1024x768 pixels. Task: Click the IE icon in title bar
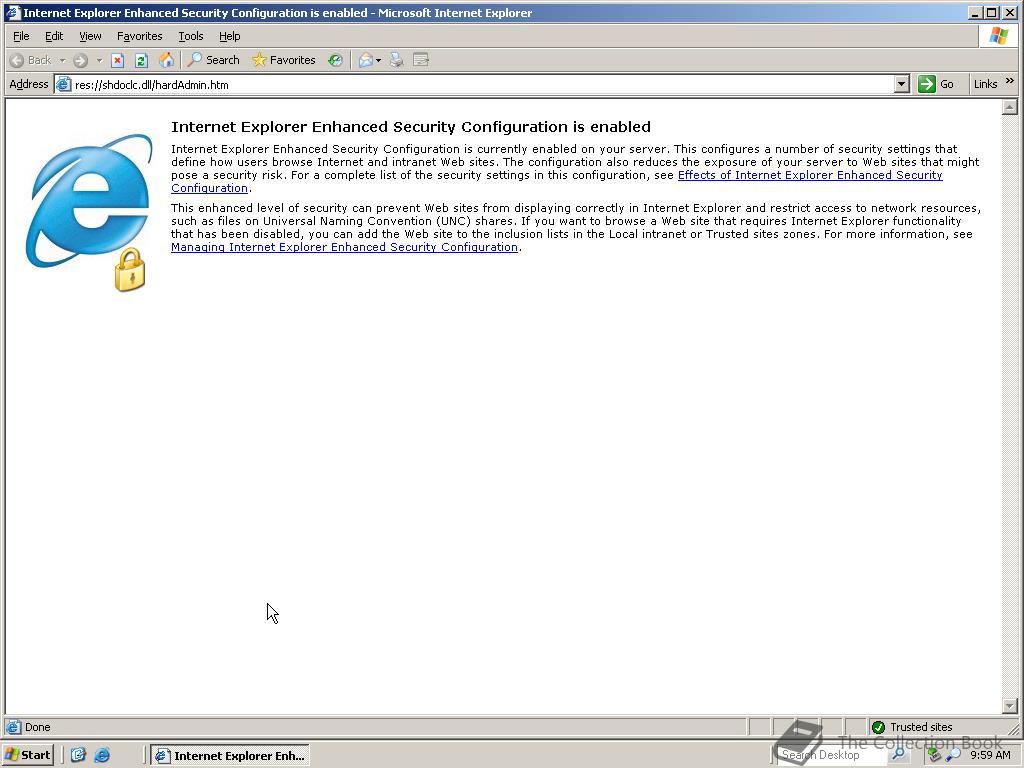pyautogui.click(x=13, y=12)
